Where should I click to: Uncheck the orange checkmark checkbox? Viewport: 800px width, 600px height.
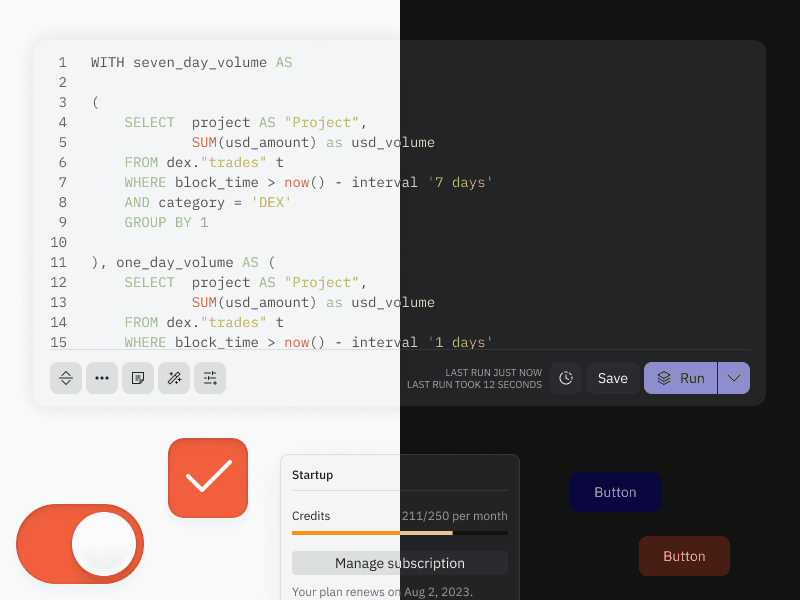coord(208,478)
